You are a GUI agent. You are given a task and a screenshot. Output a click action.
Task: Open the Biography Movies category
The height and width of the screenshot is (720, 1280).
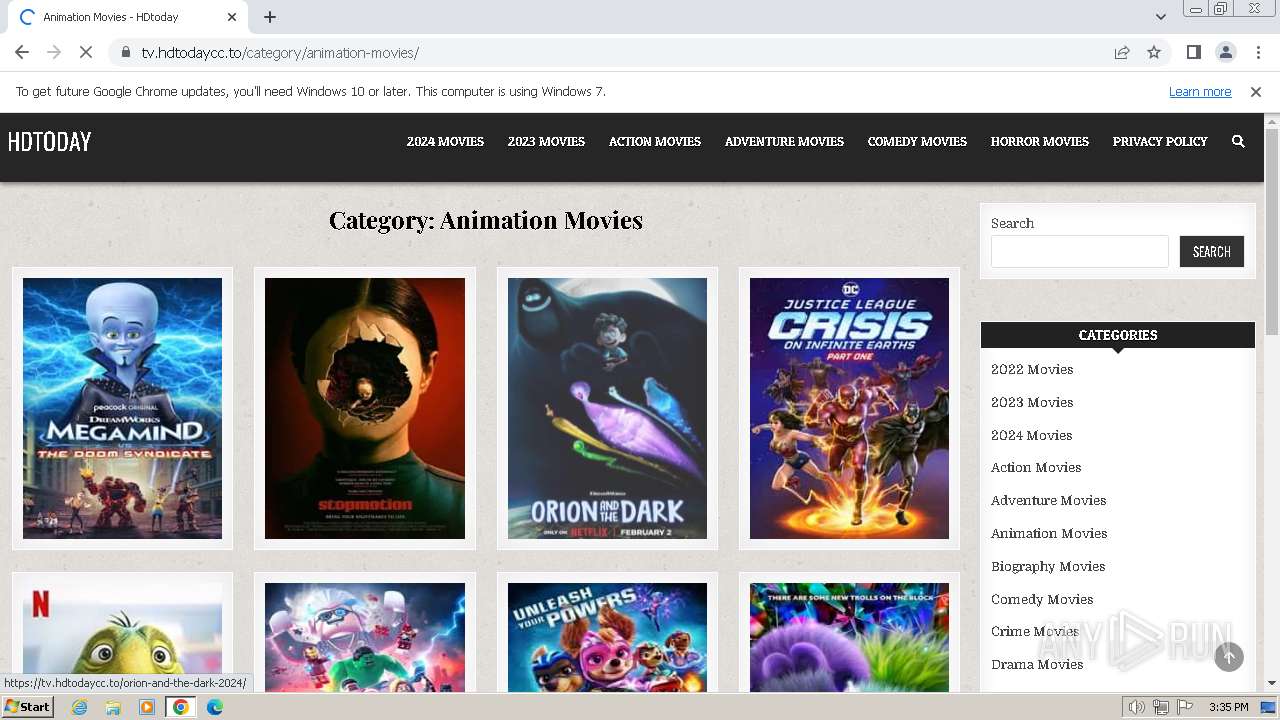(x=1048, y=566)
